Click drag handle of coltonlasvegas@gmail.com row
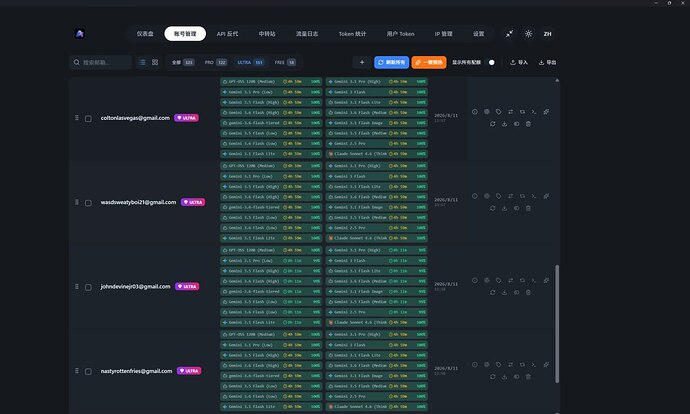690x414 pixels. (x=77, y=118)
